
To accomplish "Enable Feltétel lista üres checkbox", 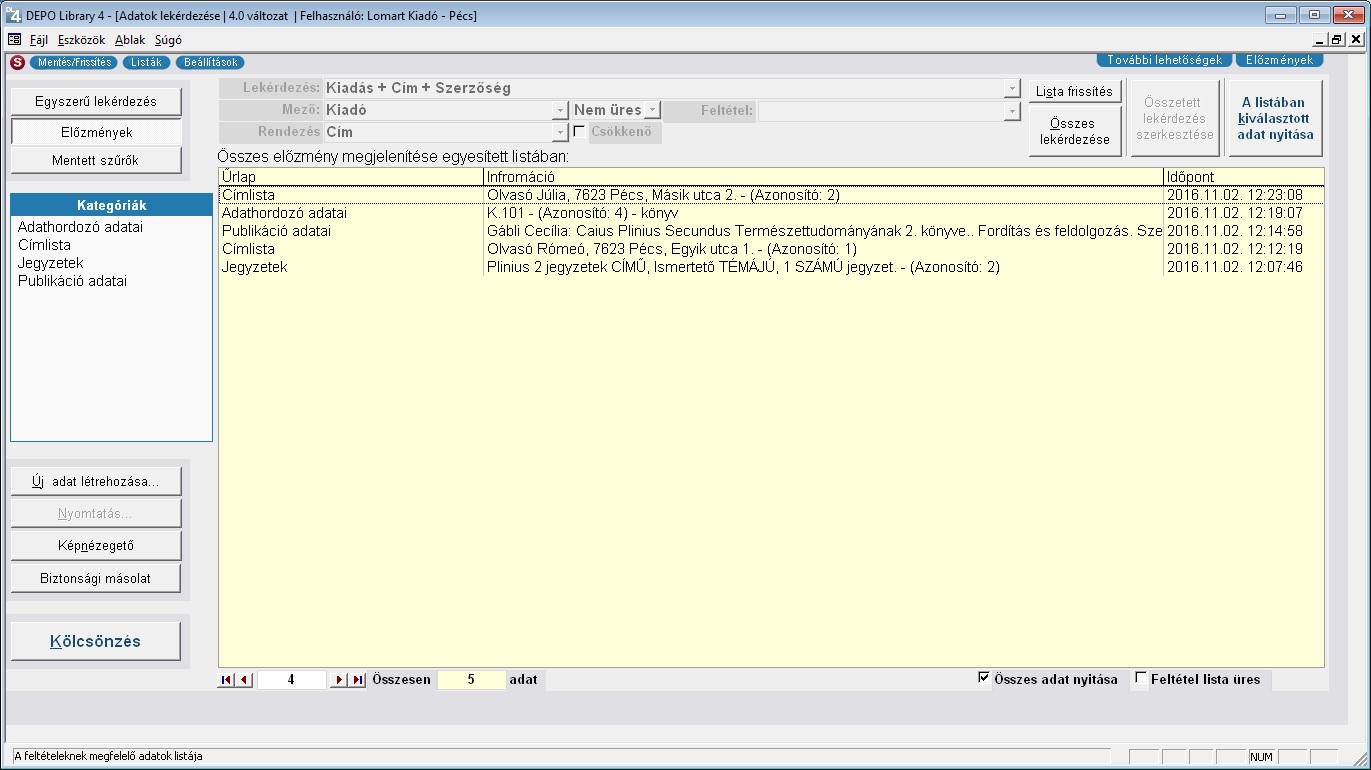I will (x=1141, y=678).
